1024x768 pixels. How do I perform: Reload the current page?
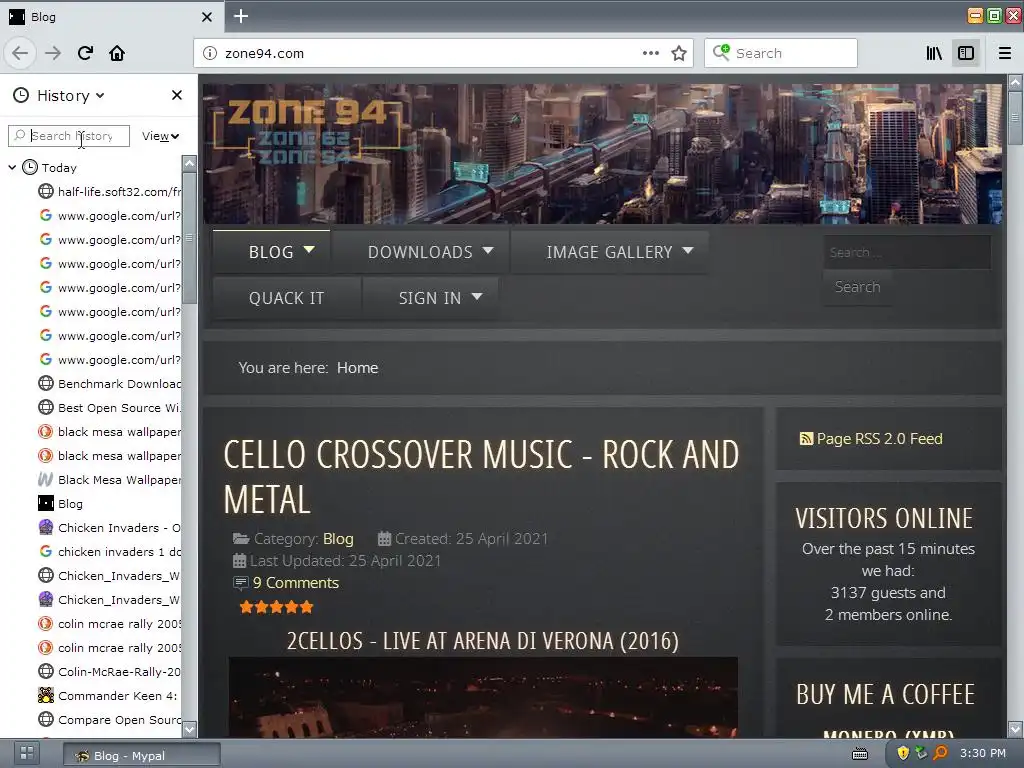point(86,53)
